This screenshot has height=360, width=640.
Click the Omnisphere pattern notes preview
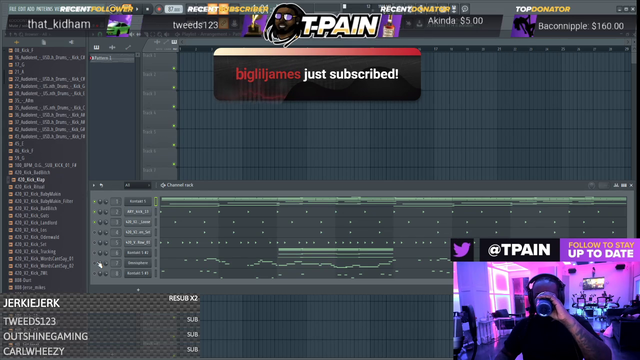pyautogui.click(x=305, y=263)
